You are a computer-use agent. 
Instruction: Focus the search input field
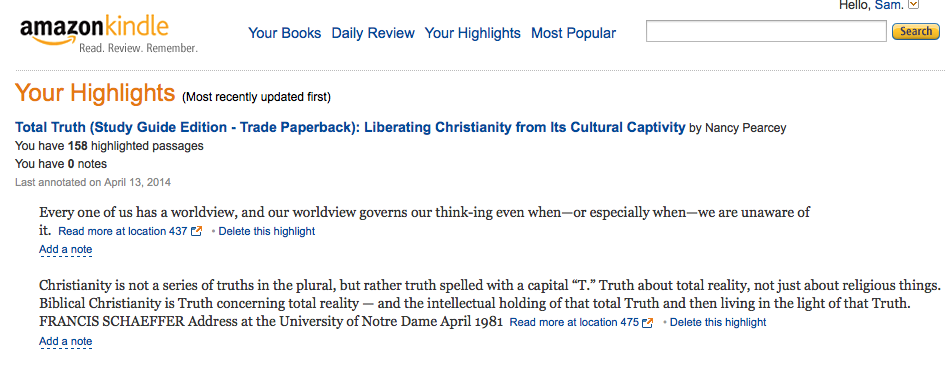(x=766, y=32)
